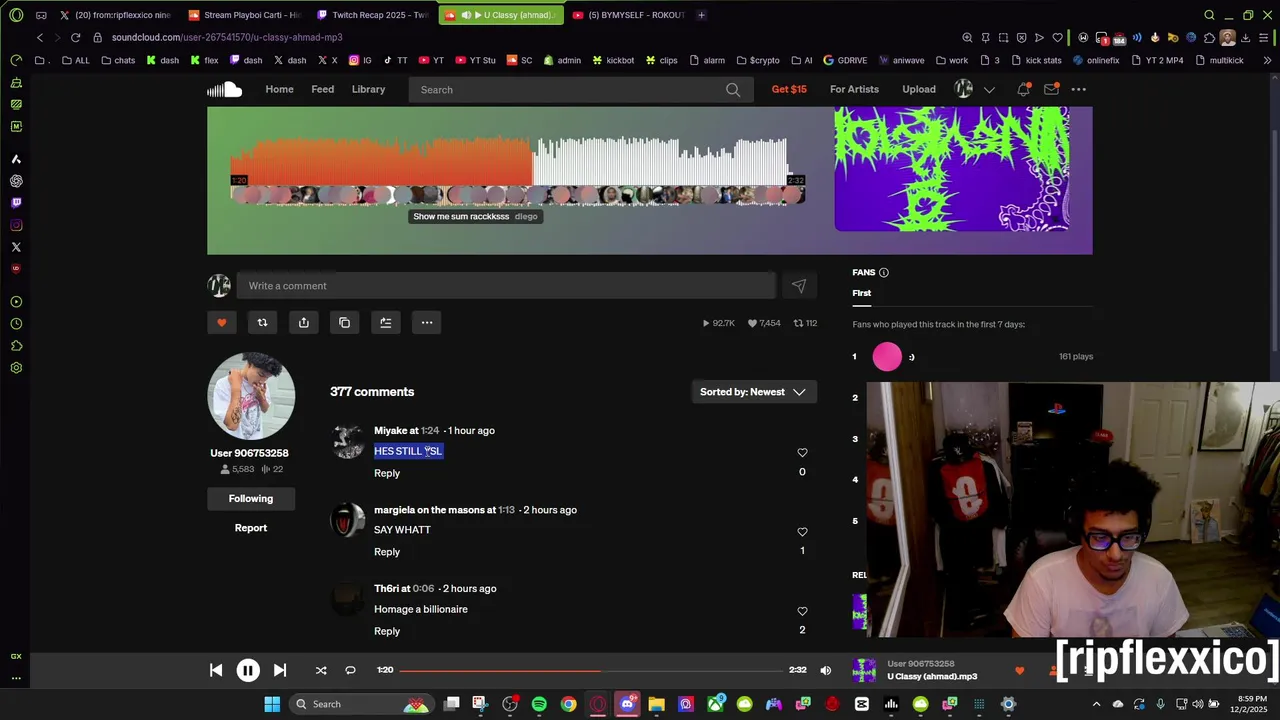Open Sorted by Newest dropdown
This screenshot has height=720, width=1280.
tap(754, 392)
